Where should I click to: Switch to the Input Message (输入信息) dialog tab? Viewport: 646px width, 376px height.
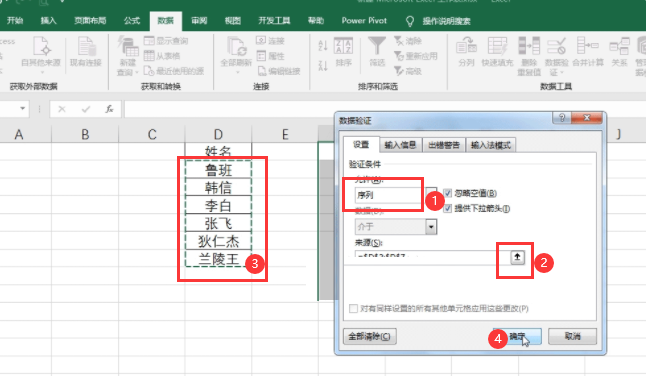(x=400, y=145)
